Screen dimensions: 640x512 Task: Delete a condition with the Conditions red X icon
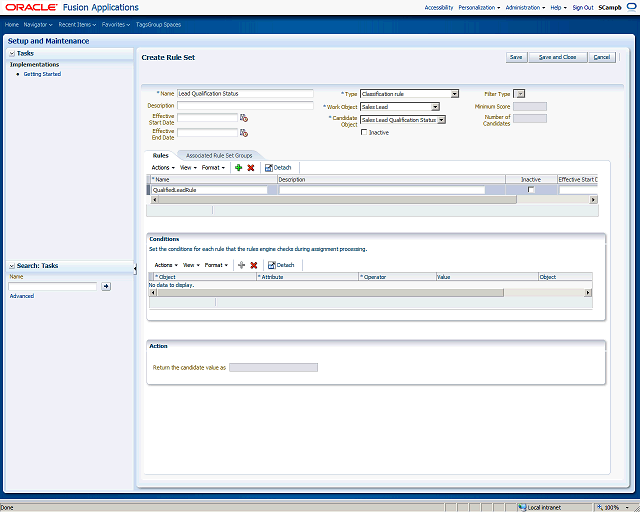point(253,265)
